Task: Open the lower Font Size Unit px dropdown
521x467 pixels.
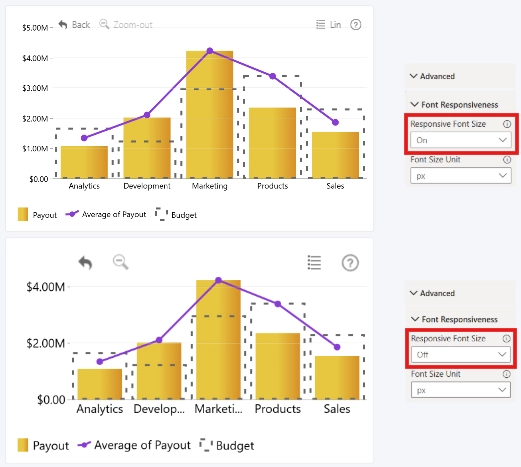Action: (461, 390)
